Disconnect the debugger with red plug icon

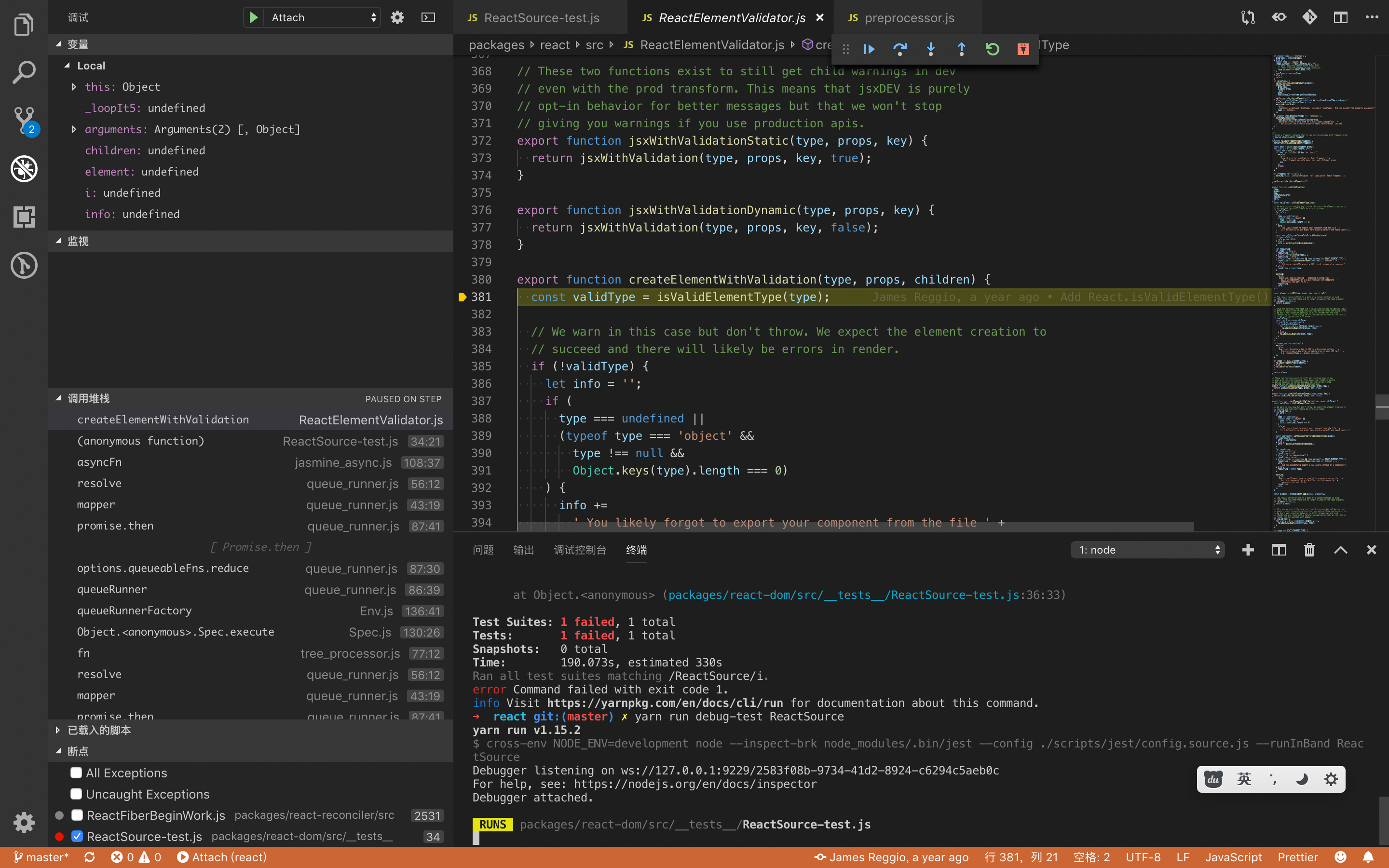tap(1023, 49)
